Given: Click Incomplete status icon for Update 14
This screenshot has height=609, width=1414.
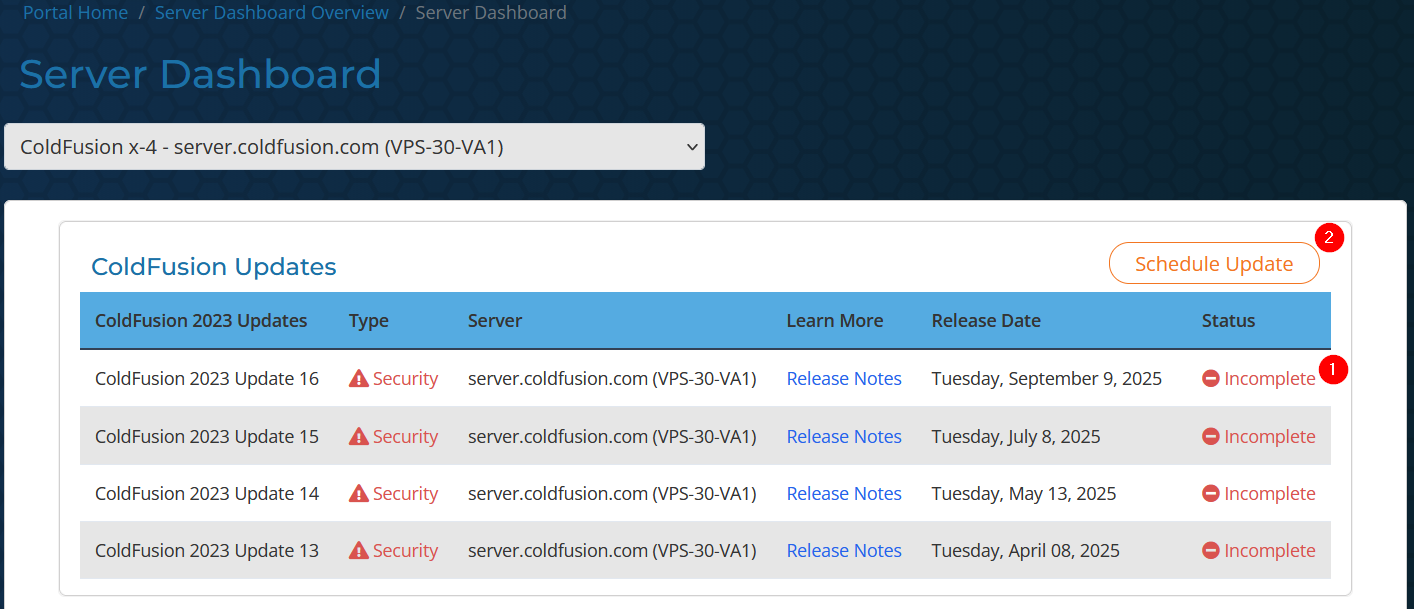Looking at the screenshot, I should tap(1210, 494).
